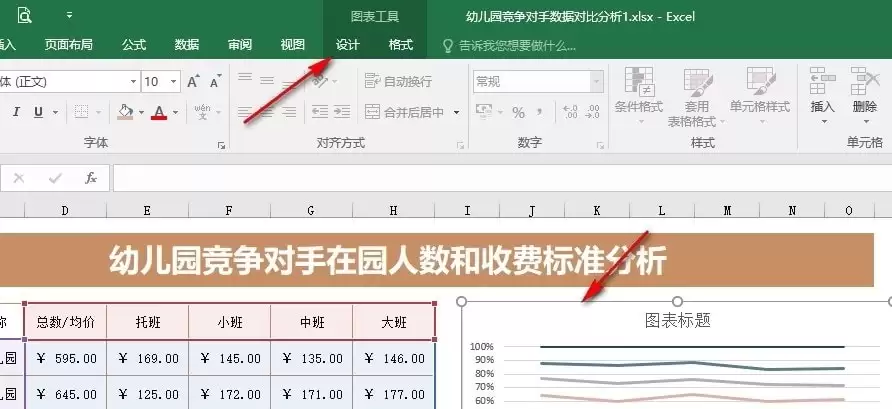Click the 删除 cells button
Screen dimensions: 892x409
click(865, 94)
